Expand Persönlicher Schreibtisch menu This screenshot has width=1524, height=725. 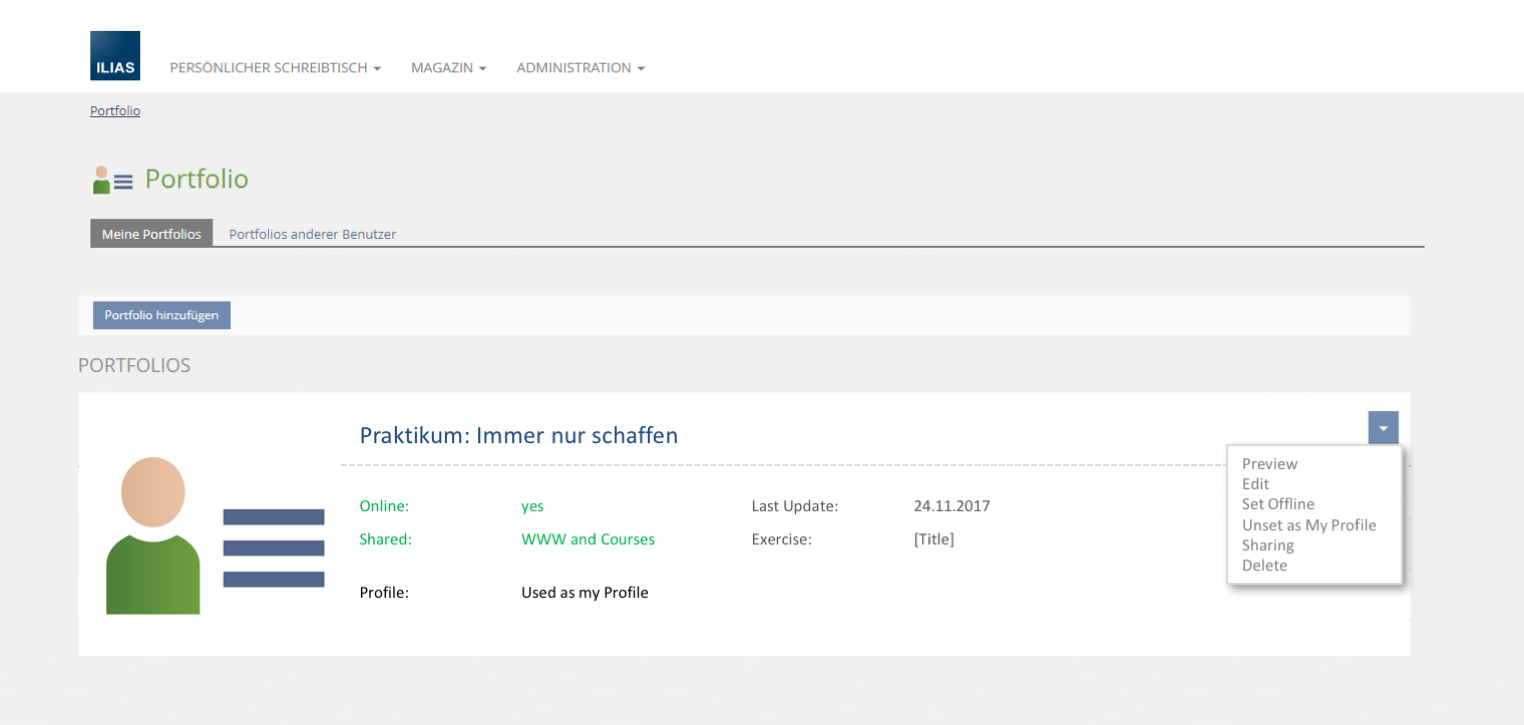click(275, 68)
